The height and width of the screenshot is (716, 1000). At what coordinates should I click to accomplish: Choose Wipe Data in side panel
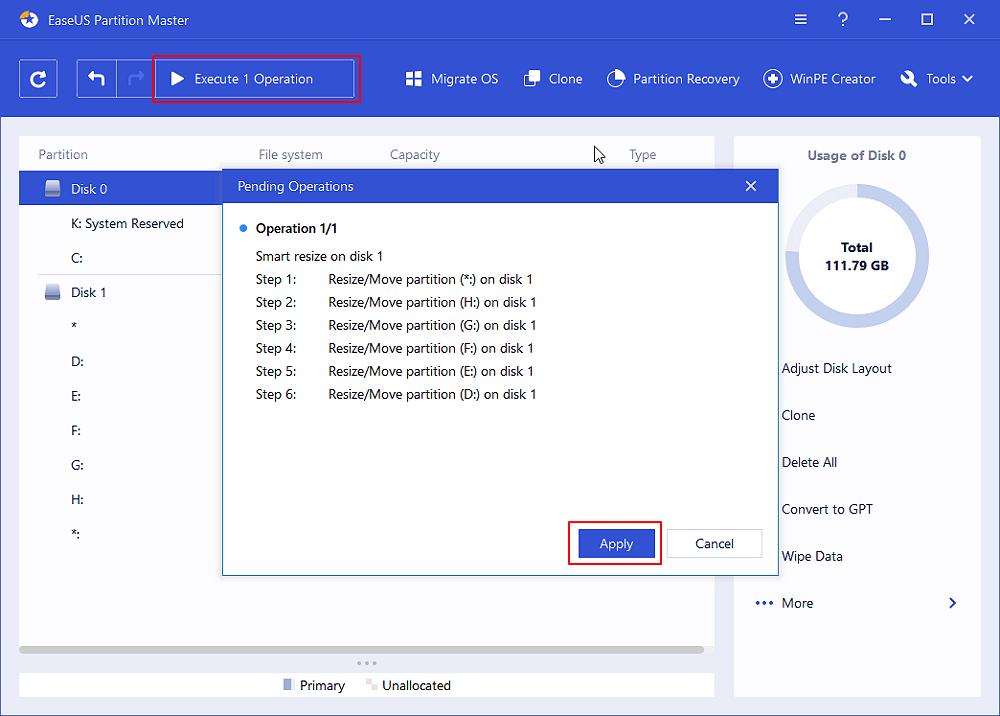click(812, 557)
